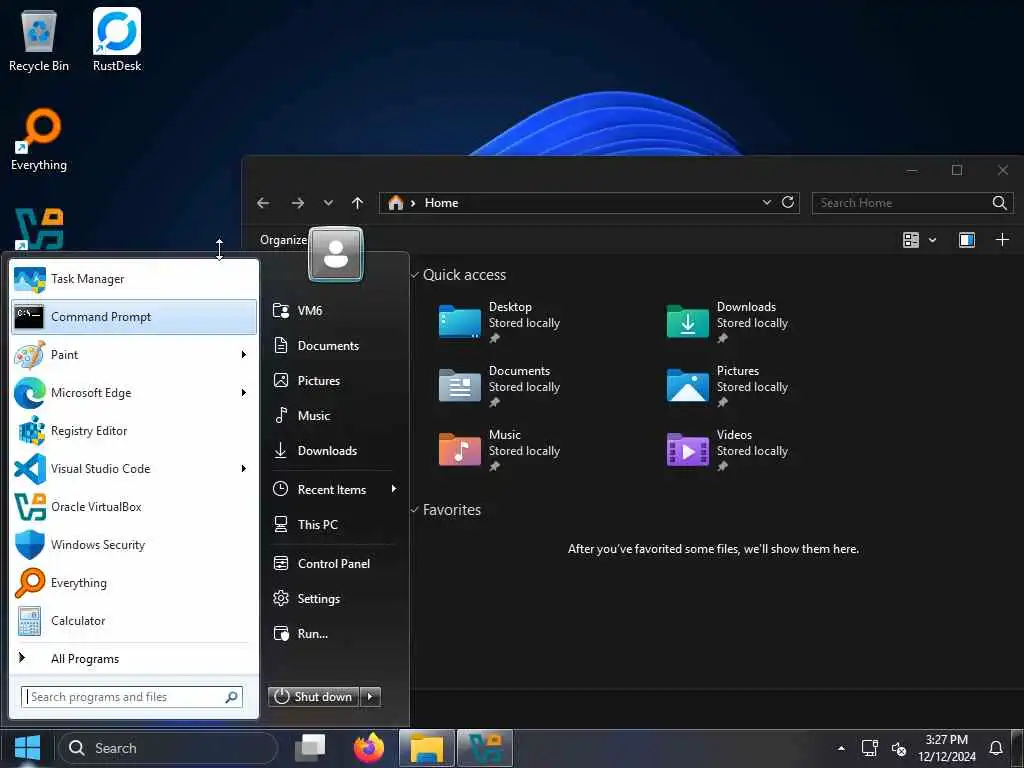Show hidden system tray icons
Screen dimensions: 1024x768
(841, 748)
